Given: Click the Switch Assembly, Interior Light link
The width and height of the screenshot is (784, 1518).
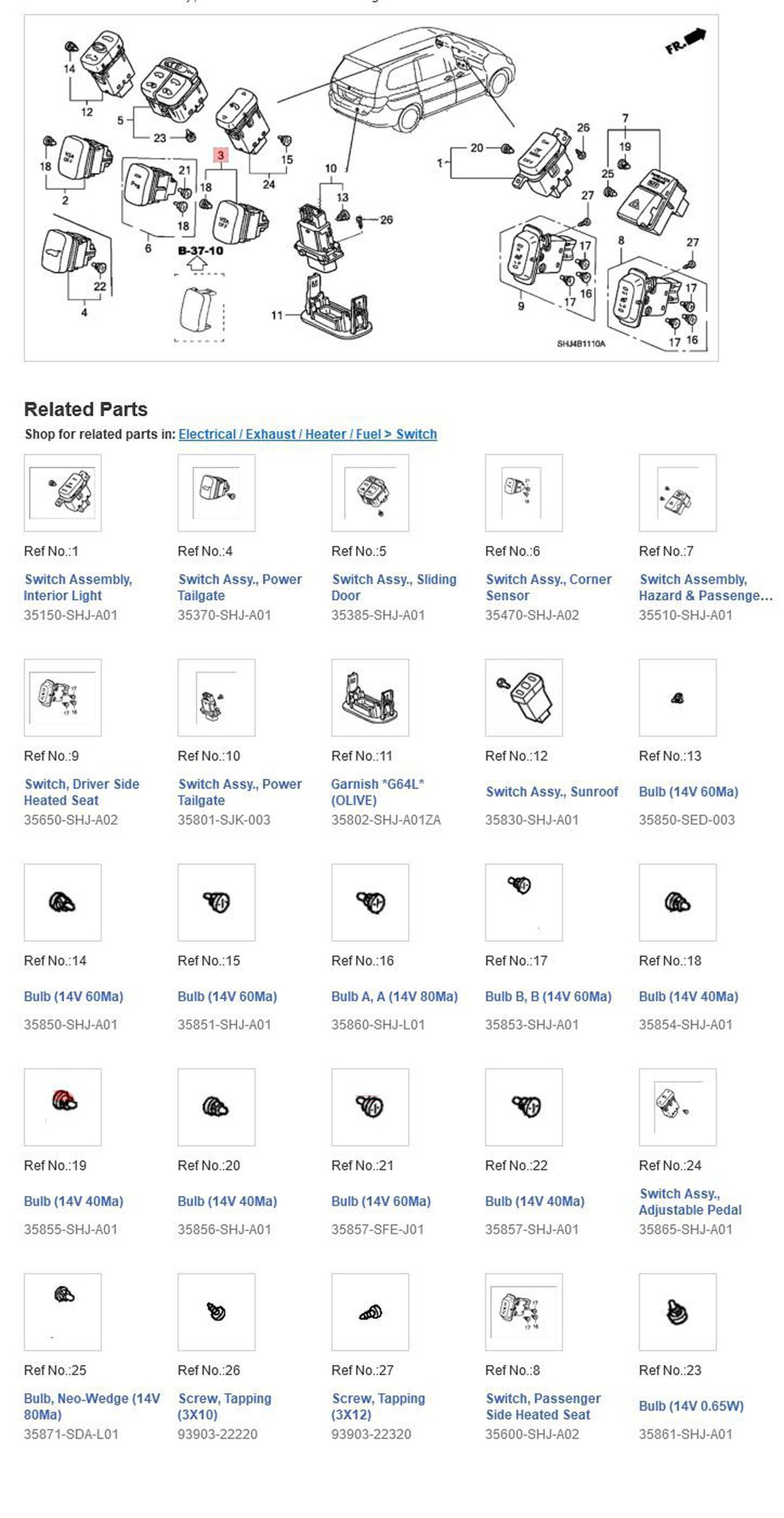Looking at the screenshot, I should click(x=78, y=587).
